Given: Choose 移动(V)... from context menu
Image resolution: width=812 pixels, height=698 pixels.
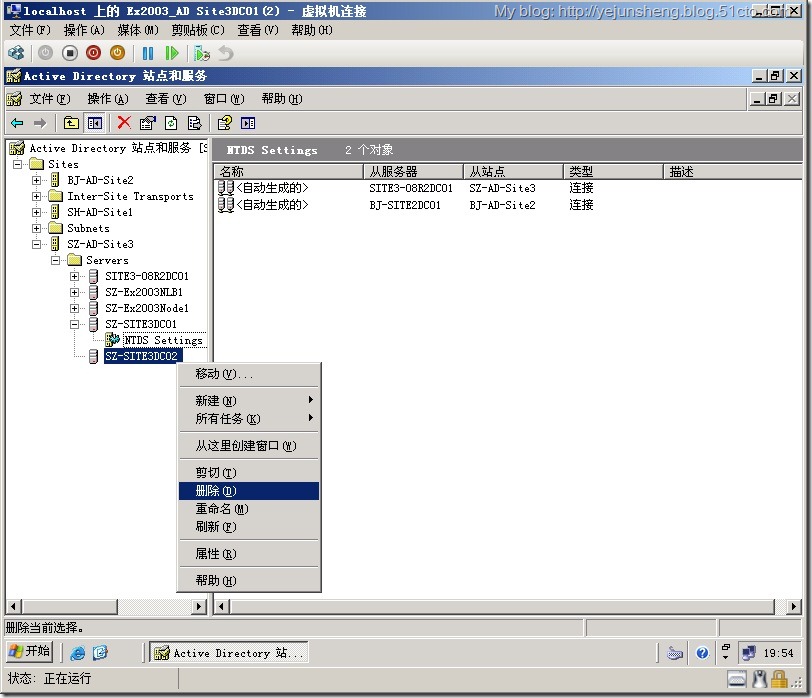Looking at the screenshot, I should click(249, 374).
